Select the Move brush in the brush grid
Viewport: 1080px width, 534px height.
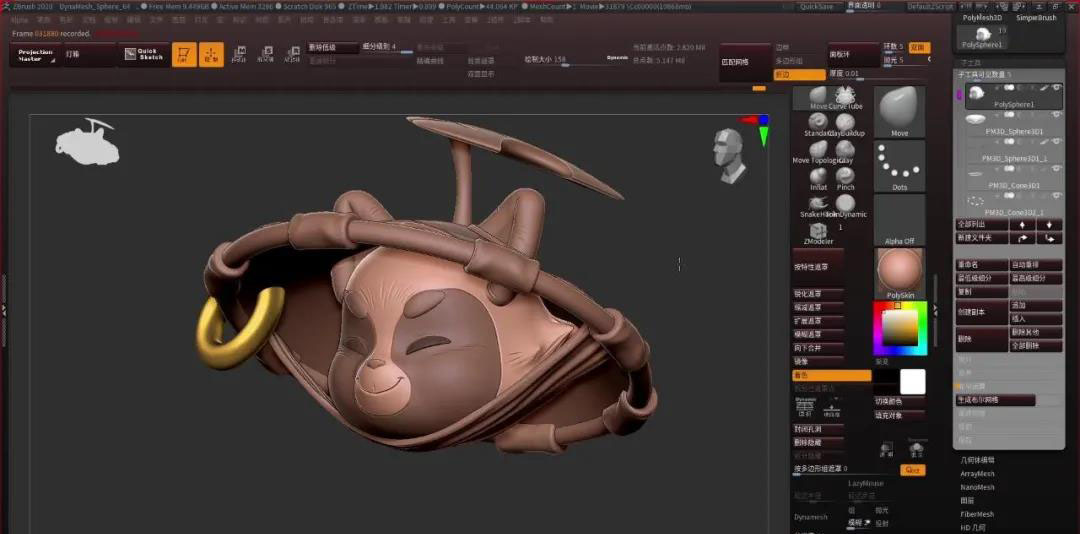(818, 98)
